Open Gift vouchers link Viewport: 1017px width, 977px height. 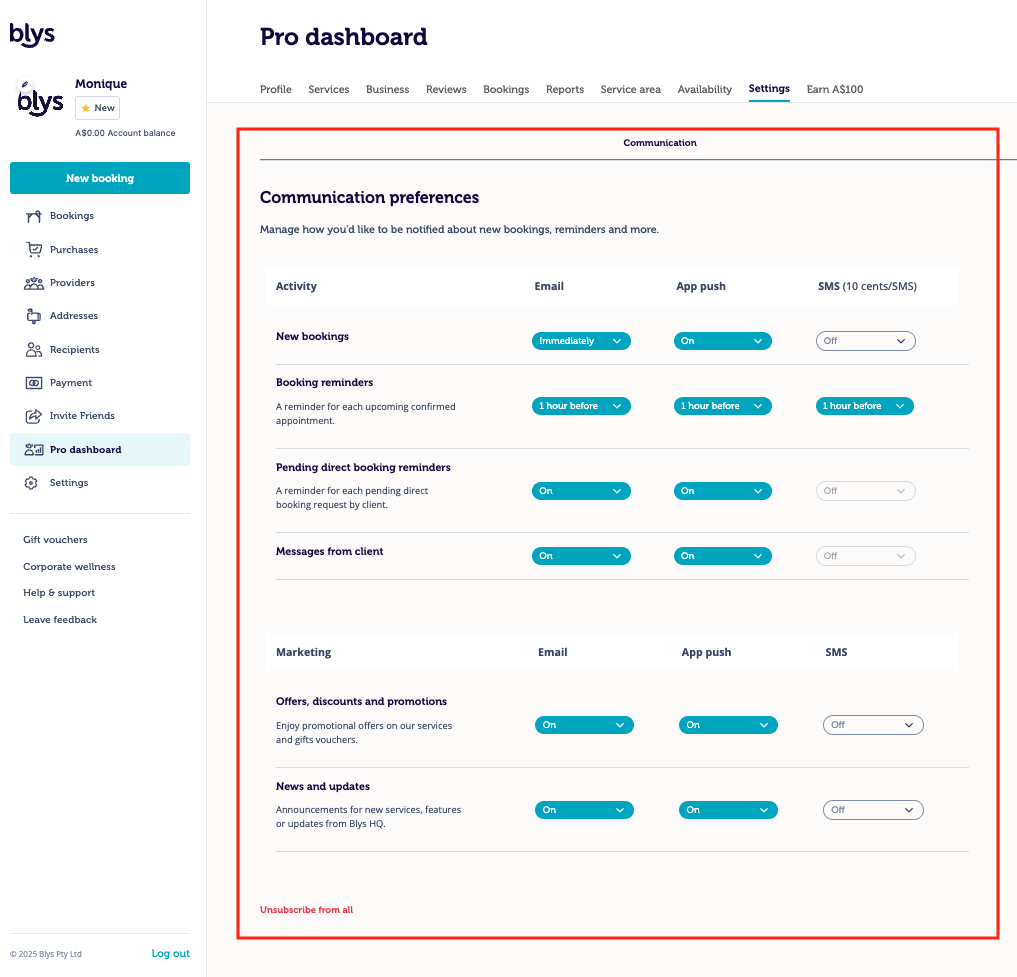(x=55, y=540)
